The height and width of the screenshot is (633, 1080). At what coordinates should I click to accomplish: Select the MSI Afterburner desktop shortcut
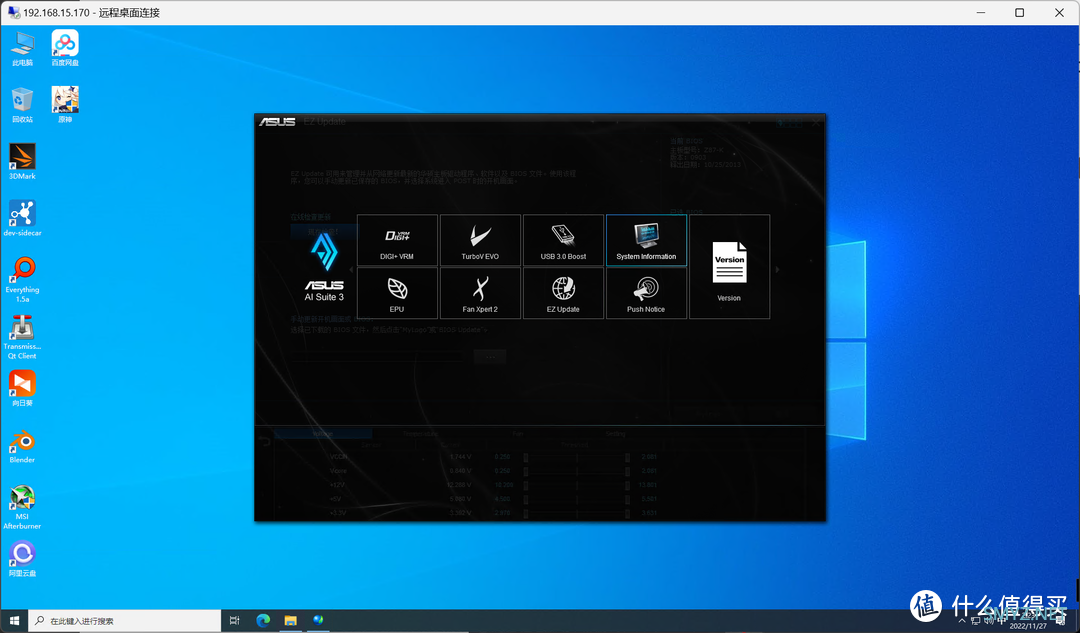[22, 506]
